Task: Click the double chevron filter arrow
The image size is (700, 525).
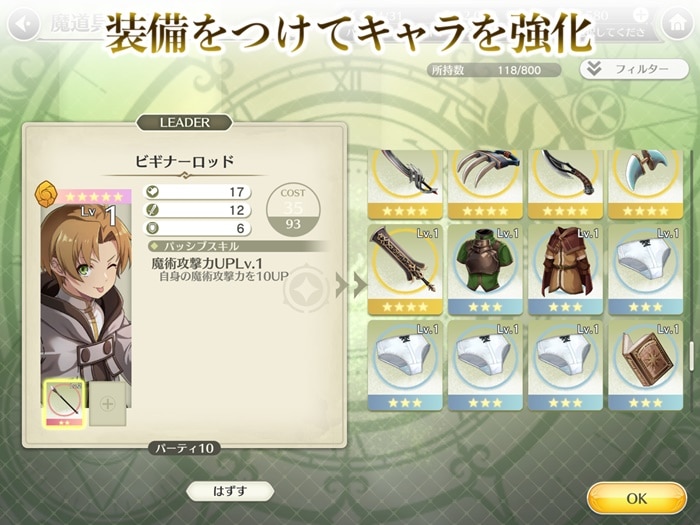Action: click(594, 69)
